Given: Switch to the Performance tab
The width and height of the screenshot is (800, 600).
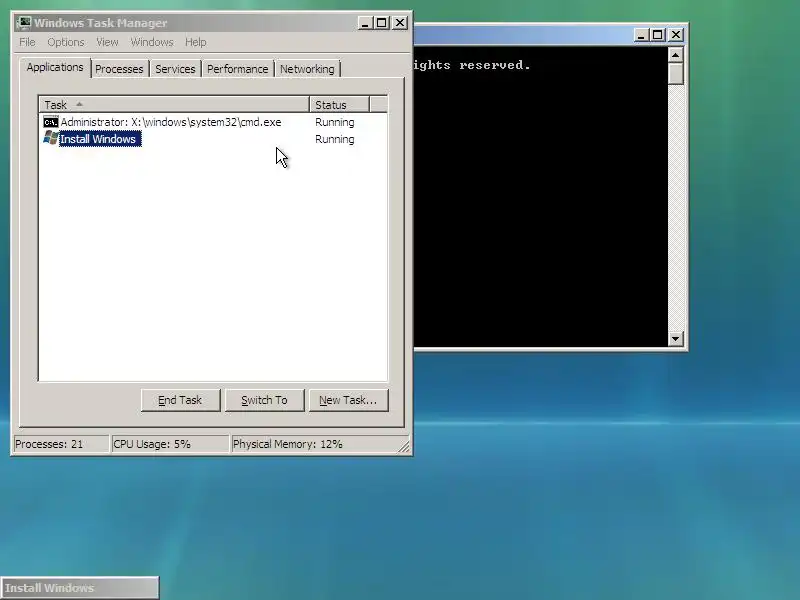Looking at the screenshot, I should pos(237,69).
